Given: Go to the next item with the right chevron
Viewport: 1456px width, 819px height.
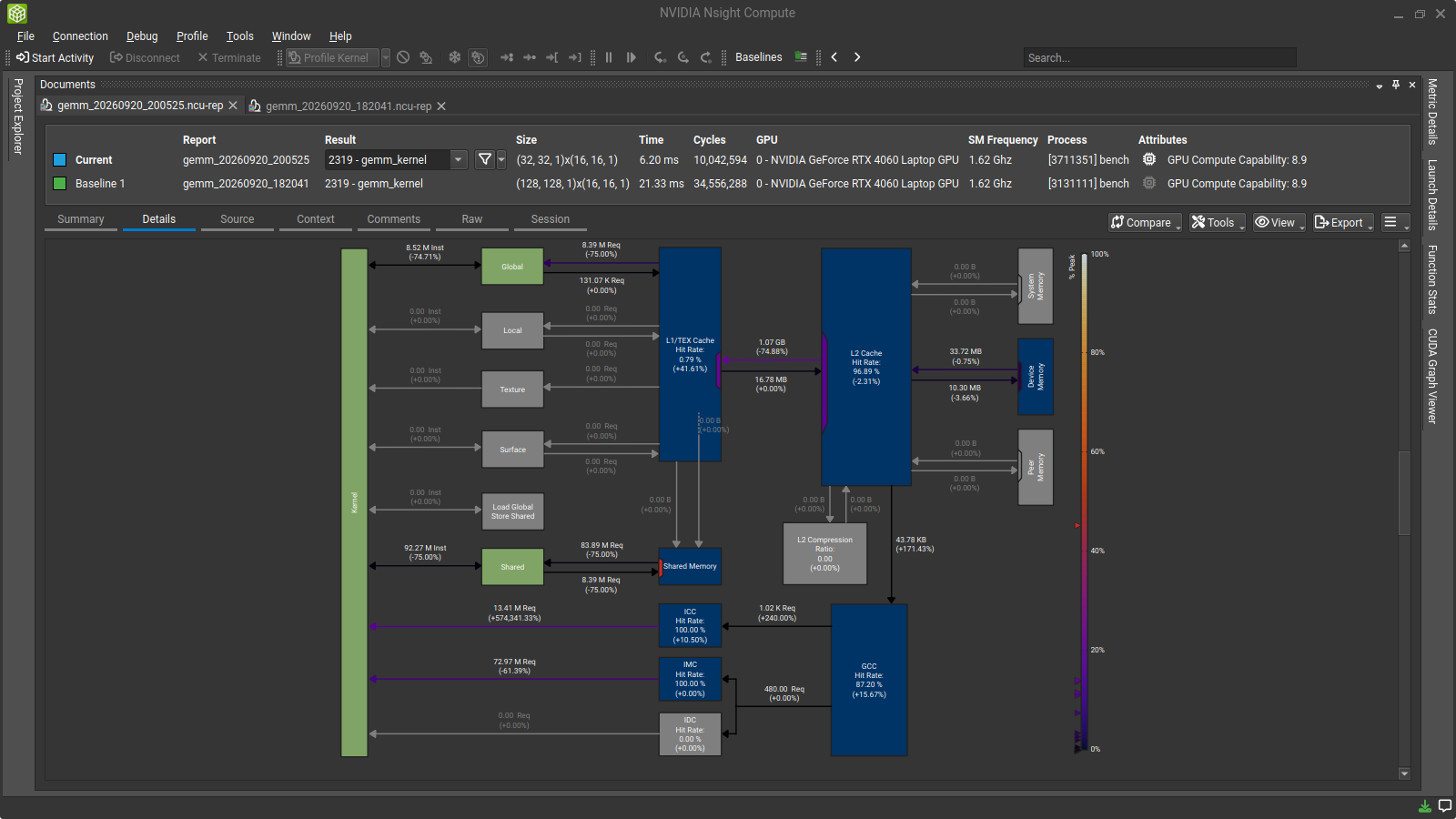Looking at the screenshot, I should [x=857, y=57].
